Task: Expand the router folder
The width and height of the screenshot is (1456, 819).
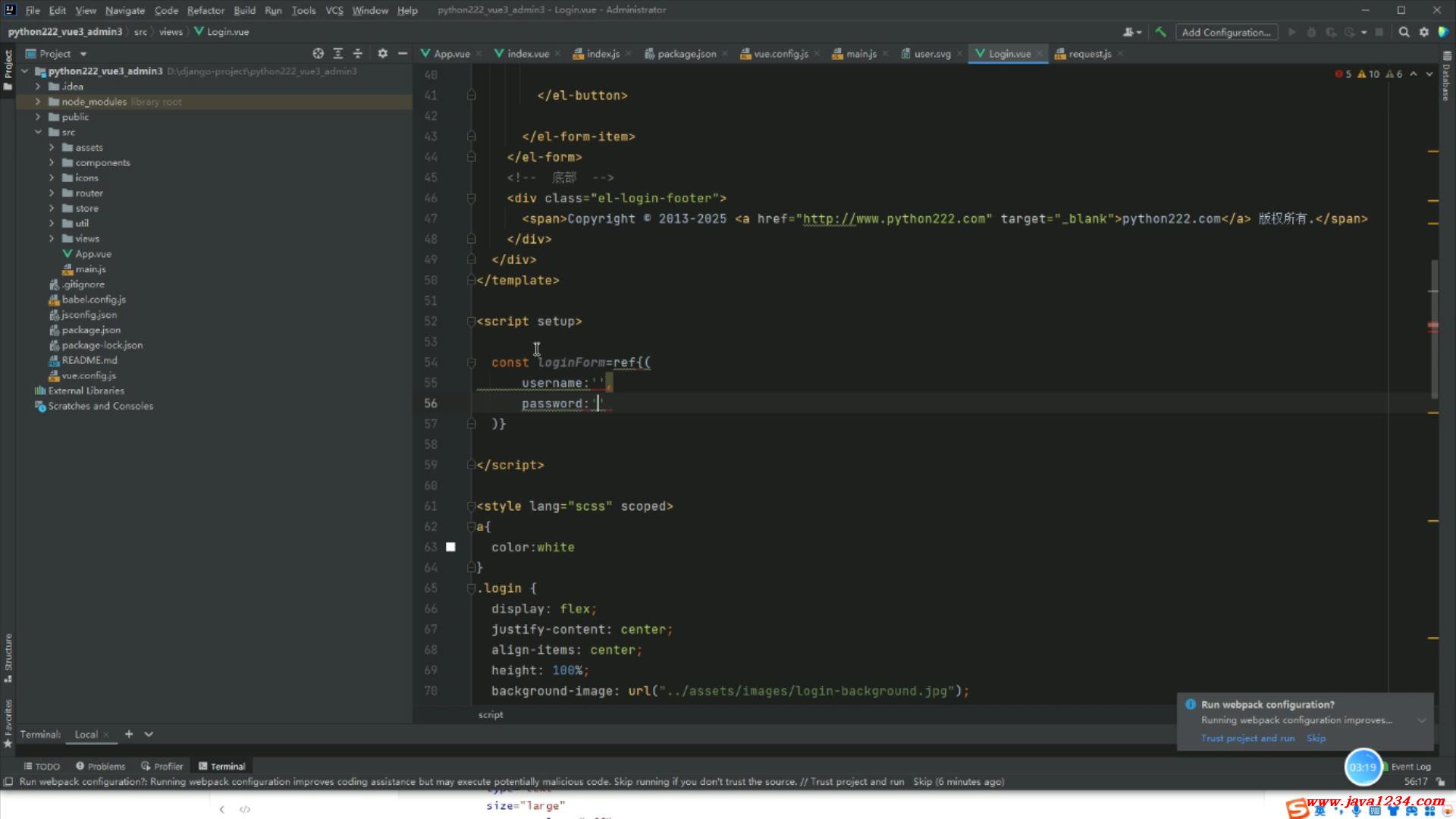Action: pyautogui.click(x=52, y=193)
